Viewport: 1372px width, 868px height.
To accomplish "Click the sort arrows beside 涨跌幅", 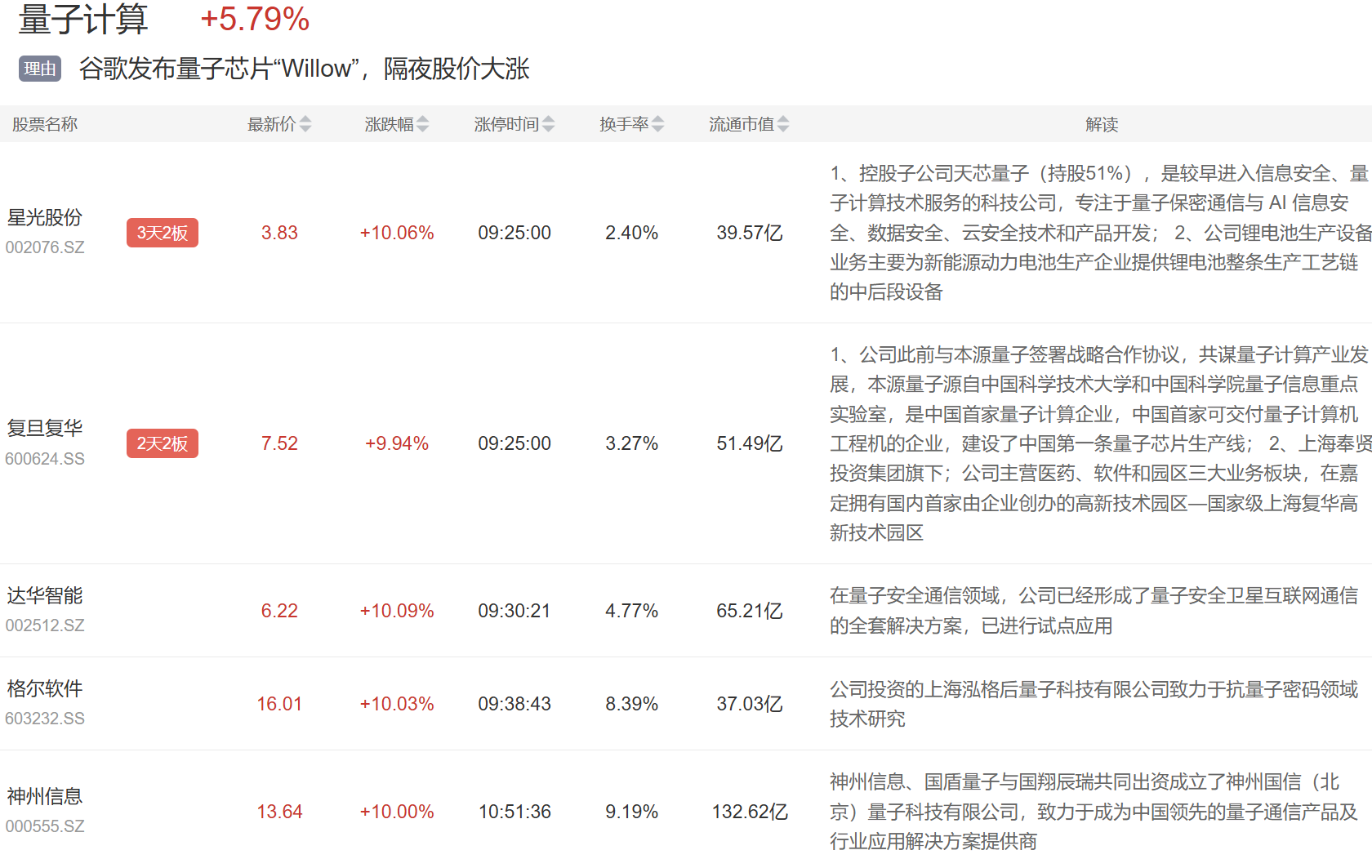I will [423, 124].
